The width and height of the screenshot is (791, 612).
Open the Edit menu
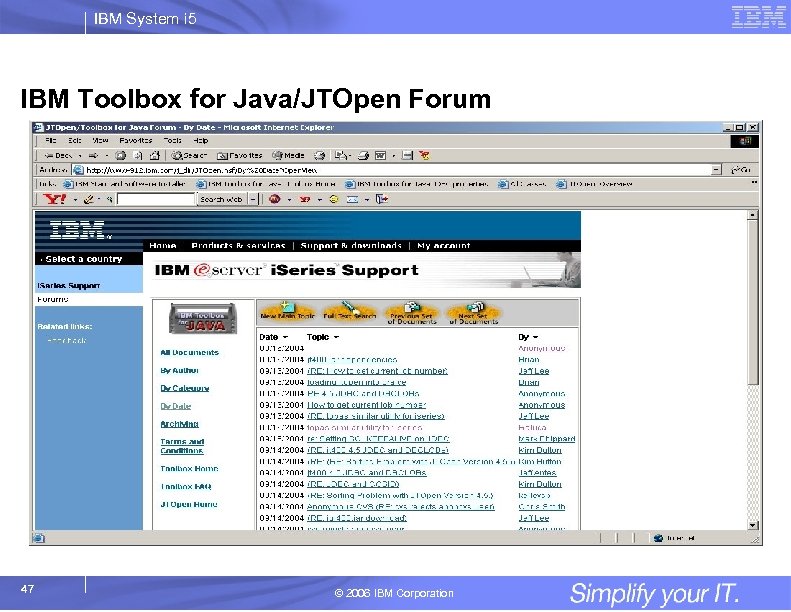pos(75,140)
